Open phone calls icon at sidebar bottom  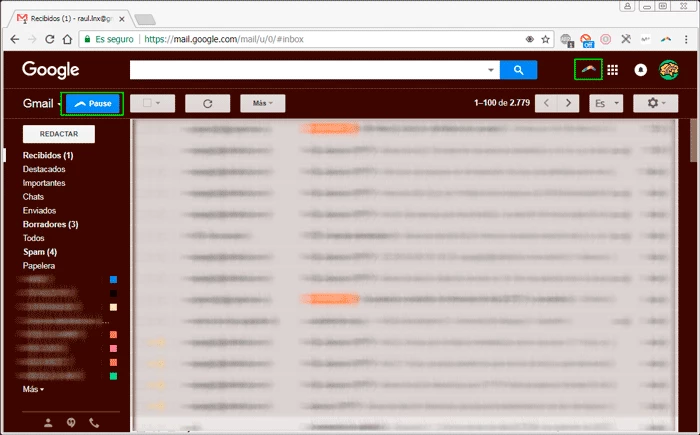coord(94,422)
